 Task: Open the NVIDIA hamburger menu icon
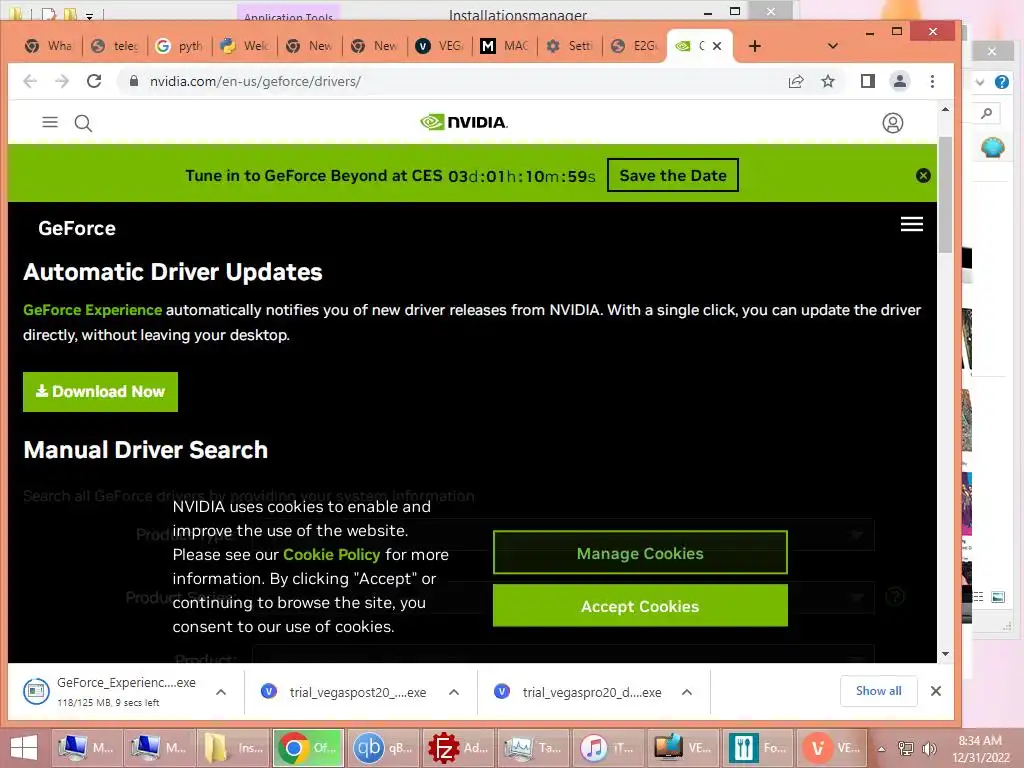pyautogui.click(x=50, y=122)
